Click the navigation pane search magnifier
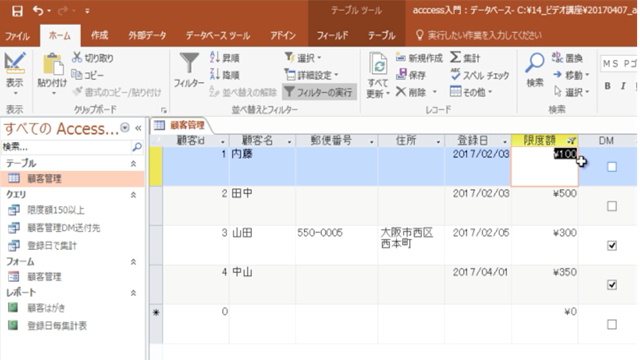The image size is (640, 360). pyautogui.click(x=137, y=147)
